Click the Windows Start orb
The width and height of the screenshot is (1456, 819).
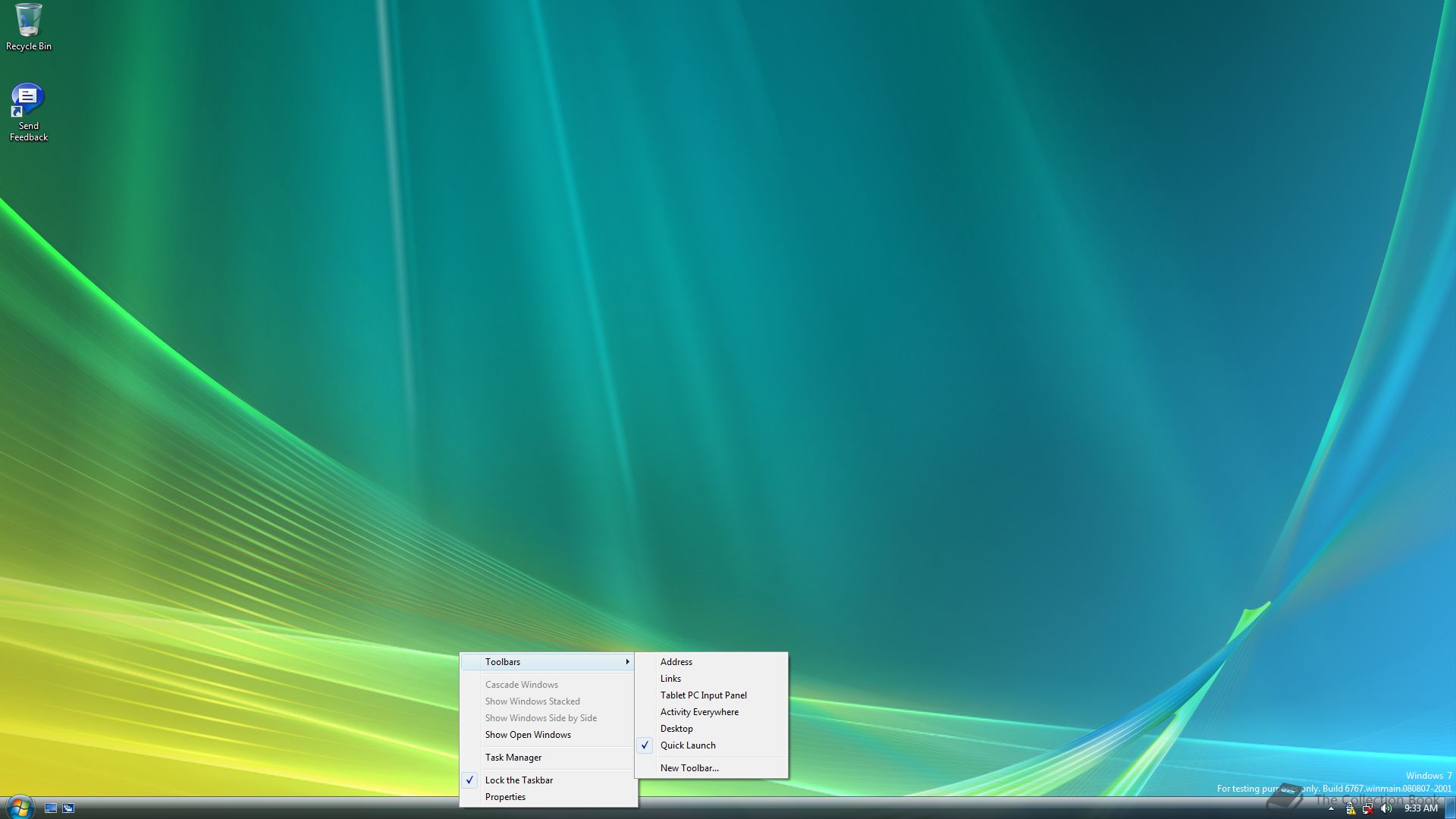point(19,807)
